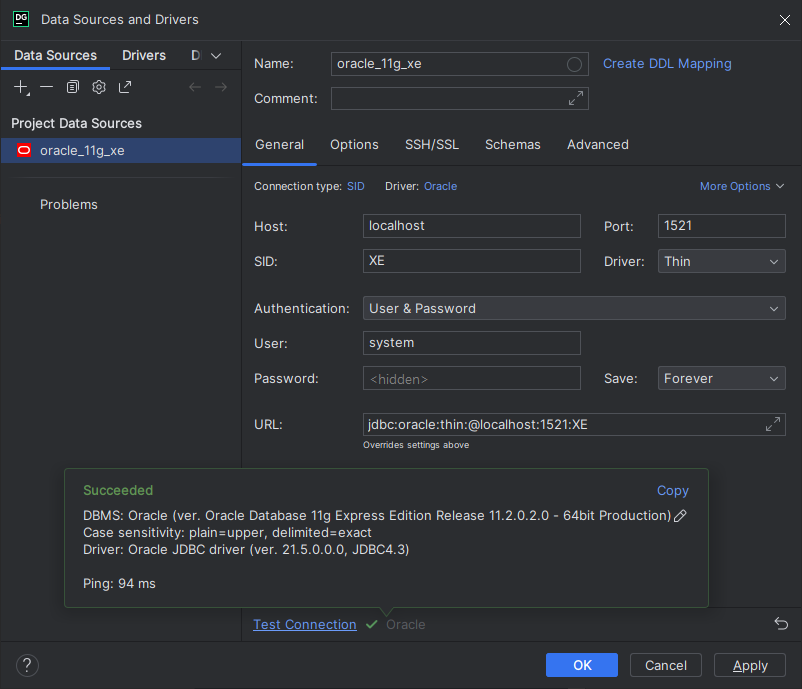Click the DataGrip logo icon
802x689 pixels.
coord(21,19)
